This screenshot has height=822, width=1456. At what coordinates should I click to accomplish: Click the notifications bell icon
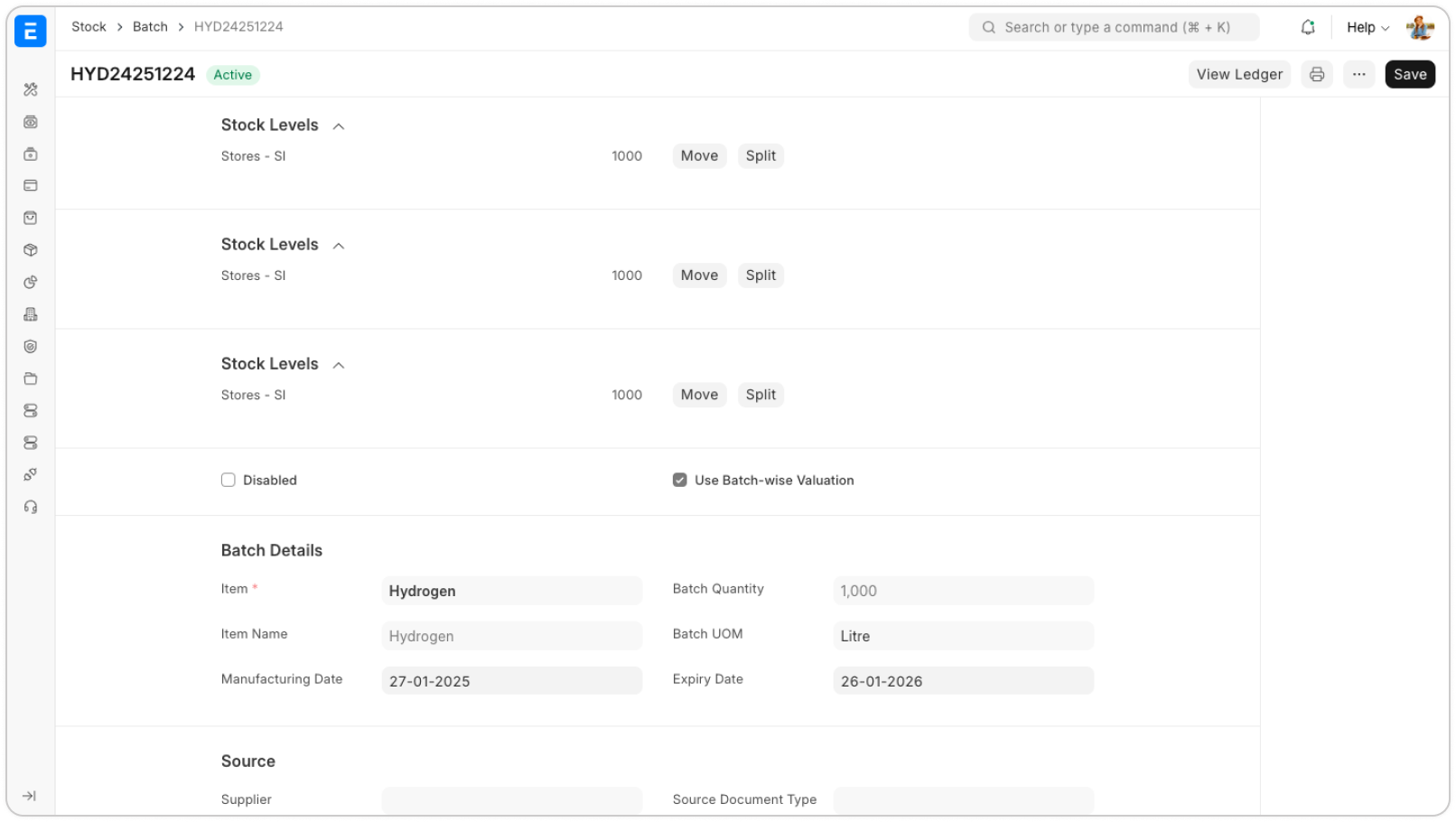point(1308,27)
